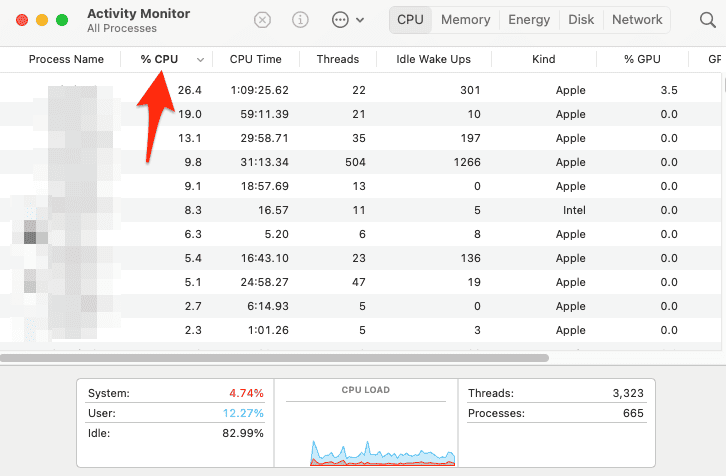The height and width of the screenshot is (476, 726).
Task: Click the green zoom window button
Action: pyautogui.click(x=62, y=20)
